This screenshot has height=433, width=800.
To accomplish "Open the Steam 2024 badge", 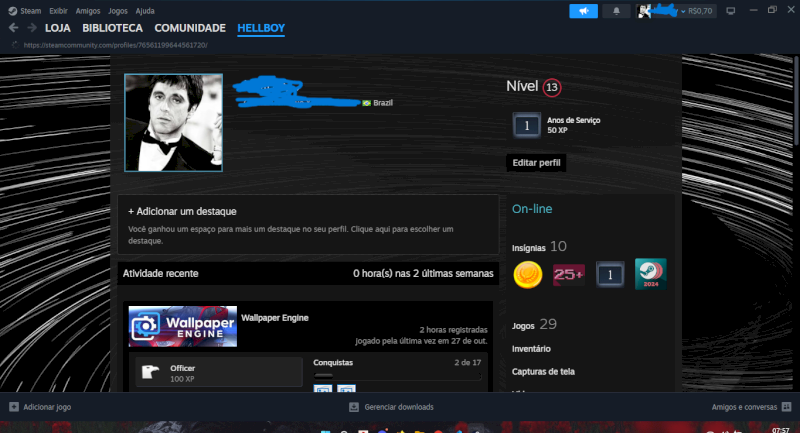I will [650, 274].
